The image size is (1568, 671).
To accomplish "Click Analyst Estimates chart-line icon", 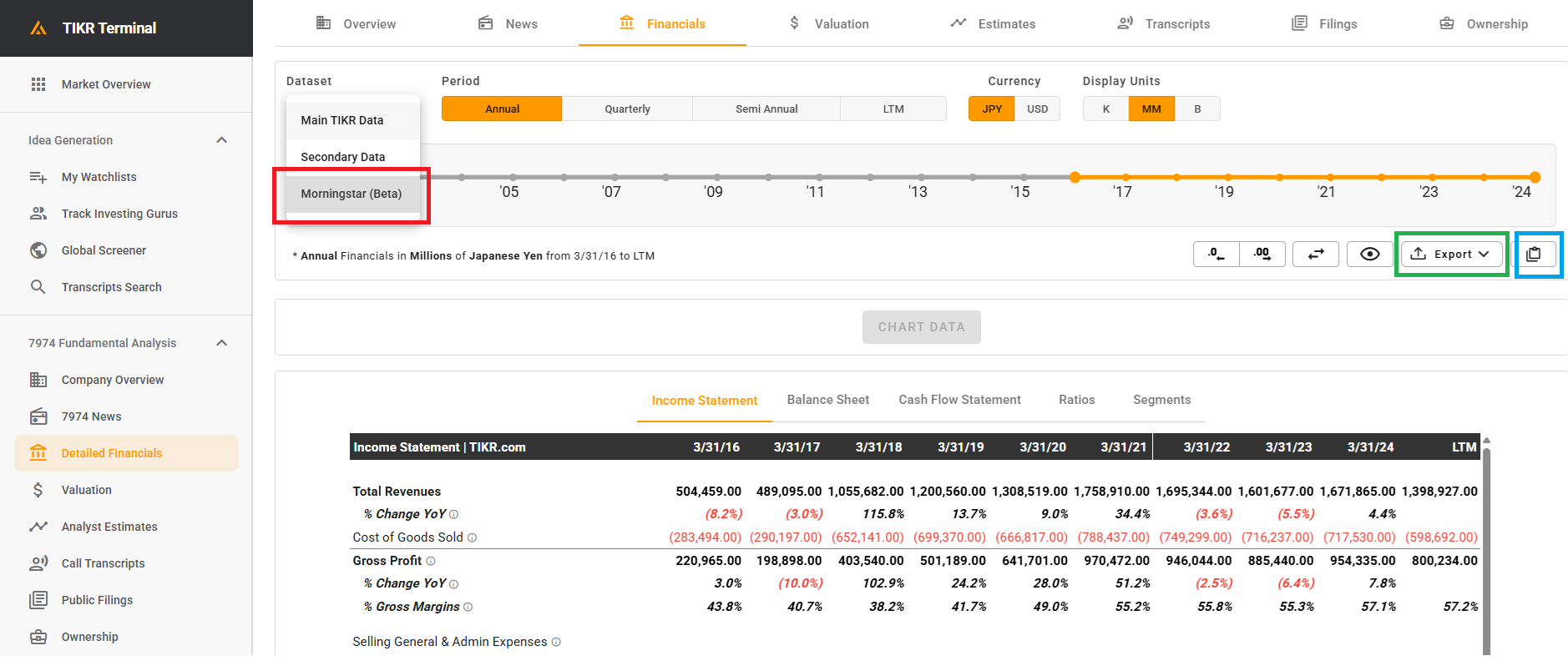I will click(38, 527).
